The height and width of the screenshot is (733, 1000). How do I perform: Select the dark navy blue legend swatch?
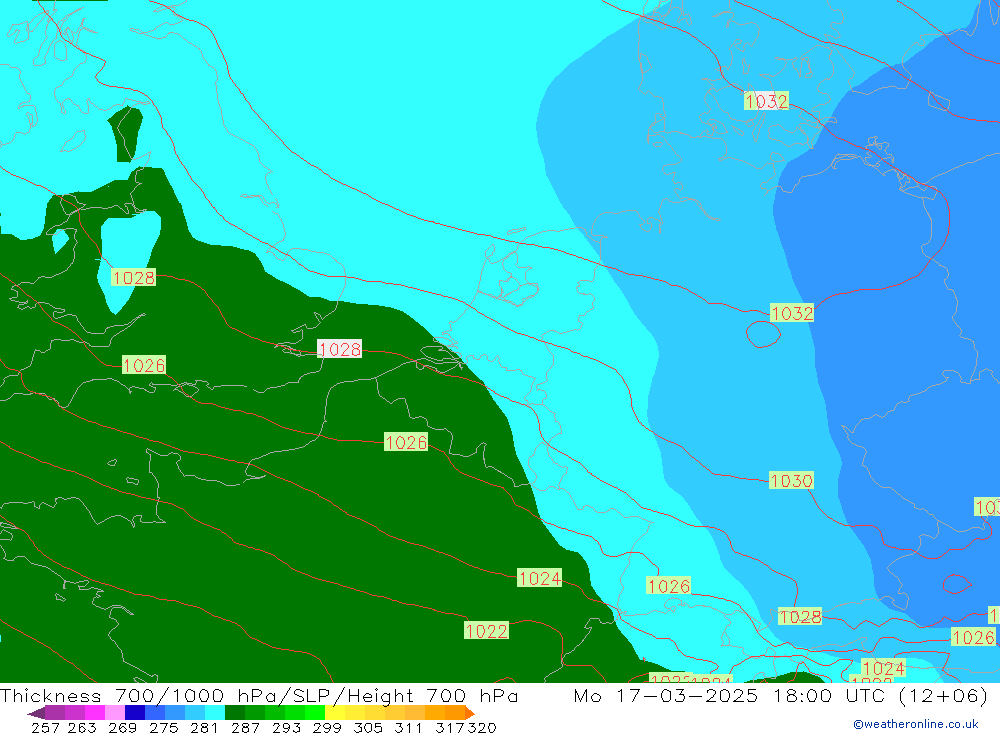click(x=135, y=713)
